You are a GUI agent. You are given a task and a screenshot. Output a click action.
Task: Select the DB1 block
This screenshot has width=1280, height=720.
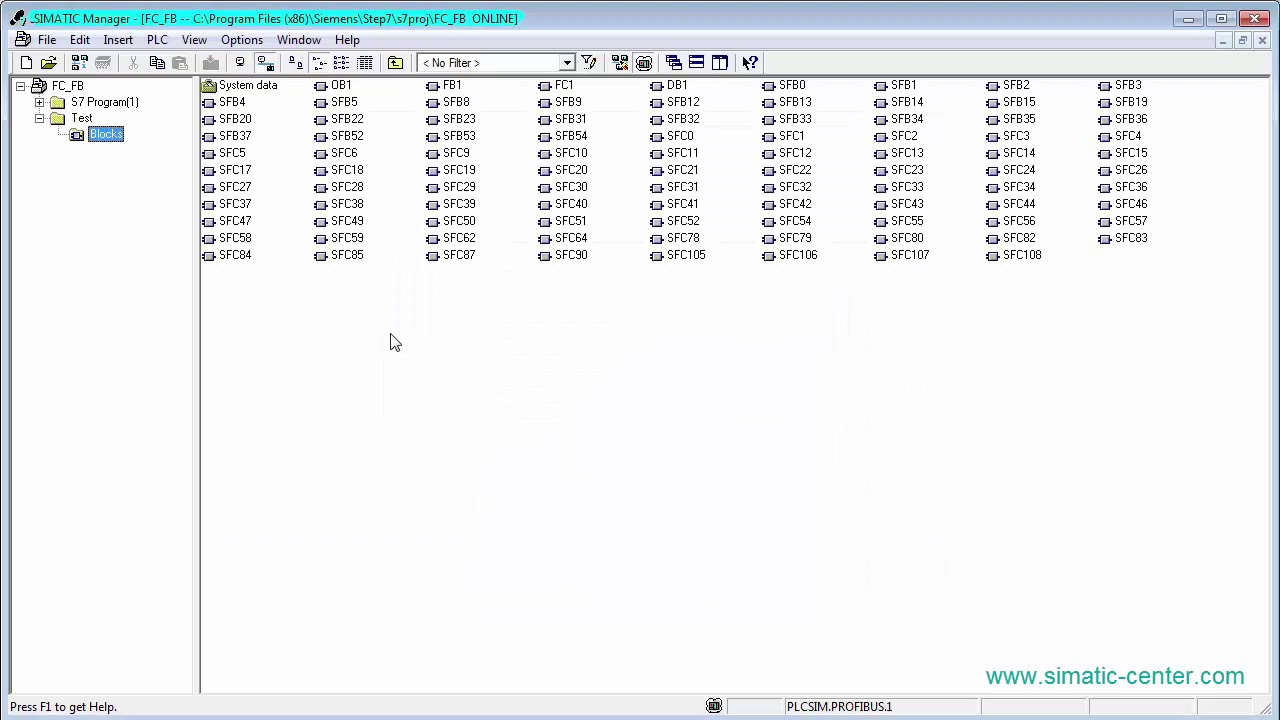669,85
